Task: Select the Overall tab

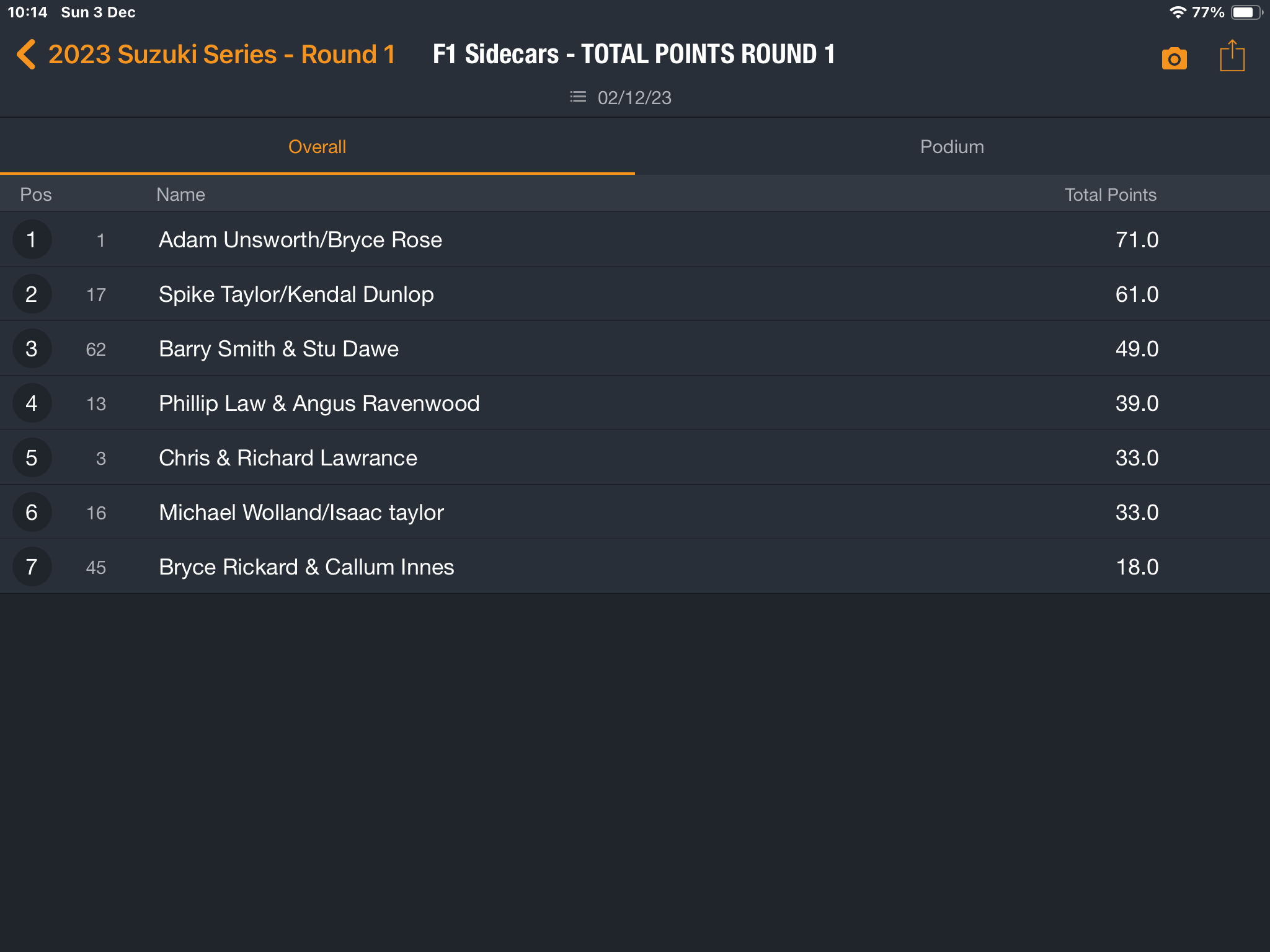Action: point(317,147)
